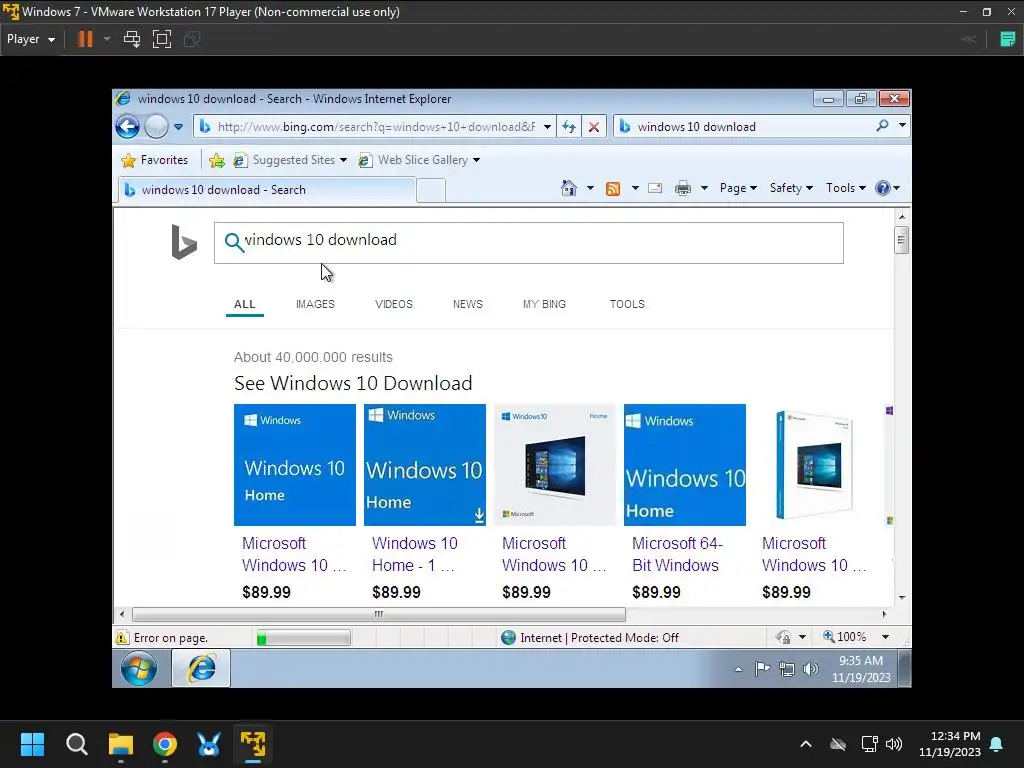Click the Home icon in command bar
The height and width of the screenshot is (768, 1024).
[569, 188]
